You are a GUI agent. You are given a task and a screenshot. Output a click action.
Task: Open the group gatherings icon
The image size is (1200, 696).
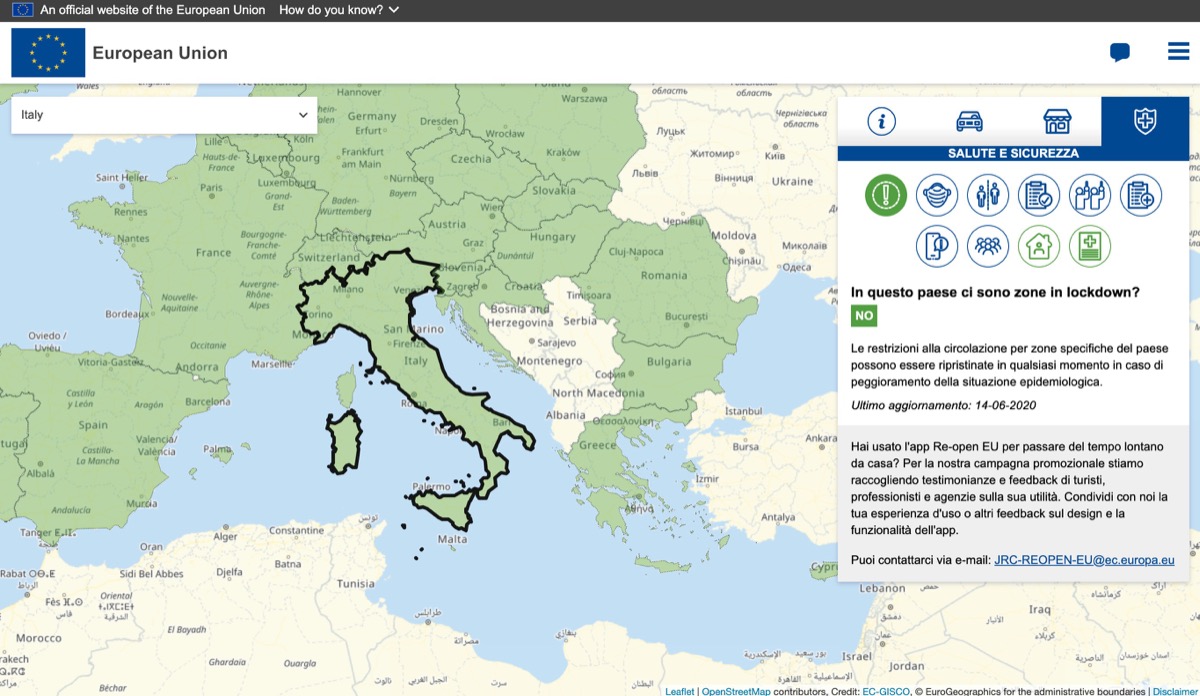pos(988,246)
